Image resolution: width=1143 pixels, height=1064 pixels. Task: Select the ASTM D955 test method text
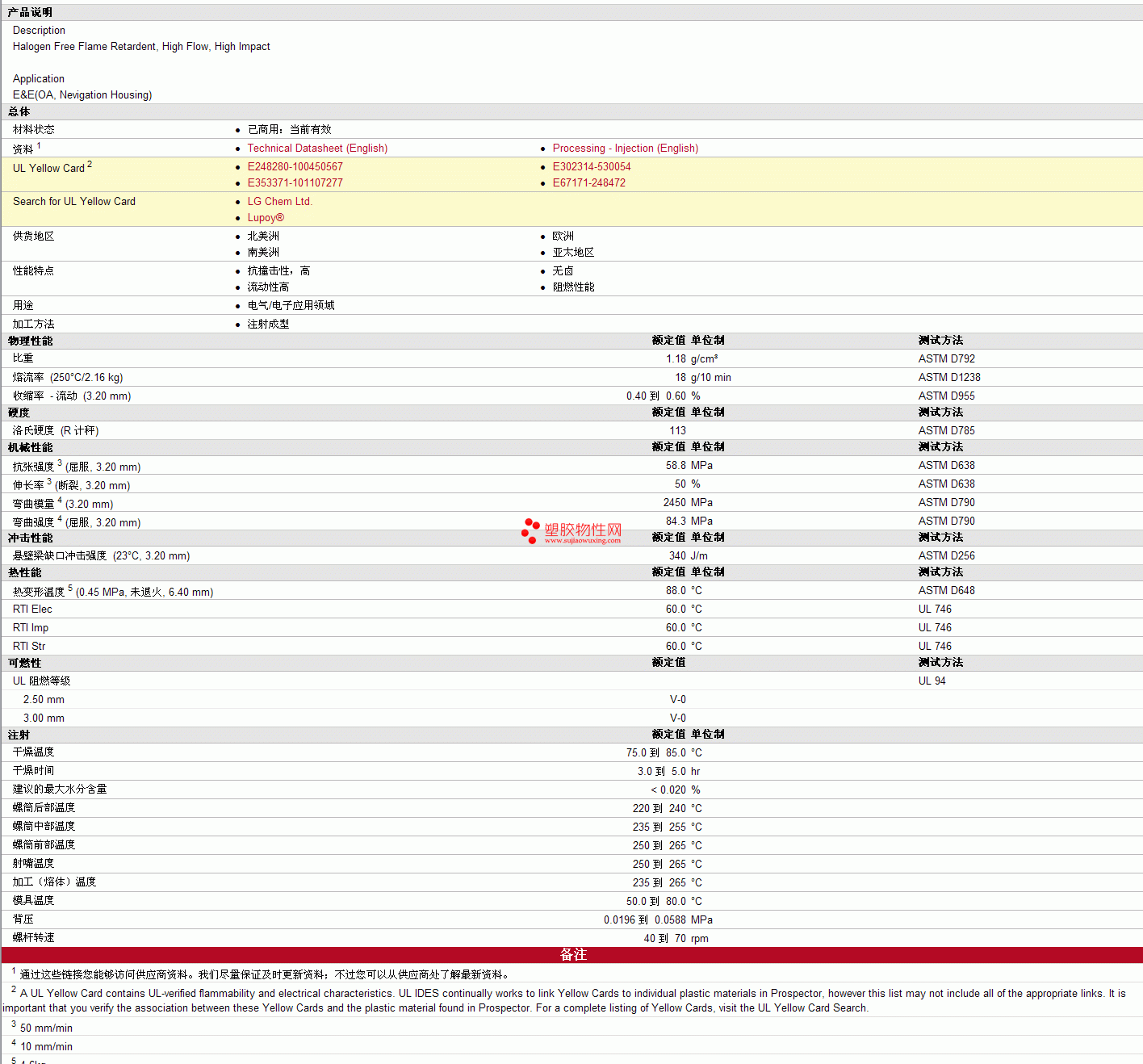coord(947,396)
